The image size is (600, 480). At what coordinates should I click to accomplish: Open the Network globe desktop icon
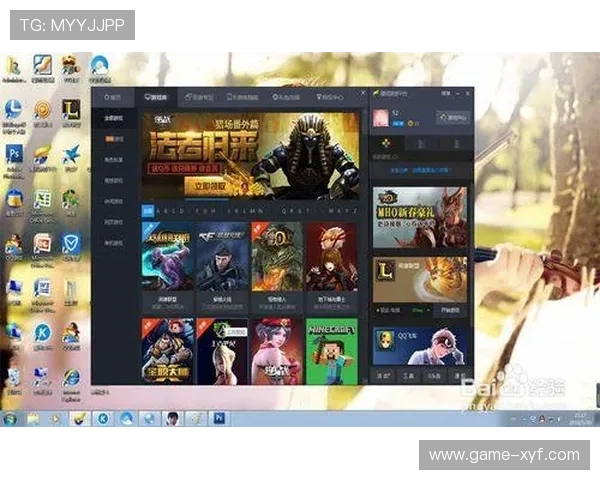(14, 332)
